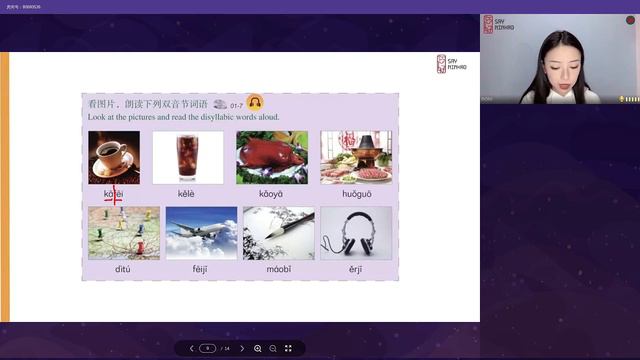Click the disc icon beside 01-7
Viewport: 640px width, 360px height.
point(220,104)
